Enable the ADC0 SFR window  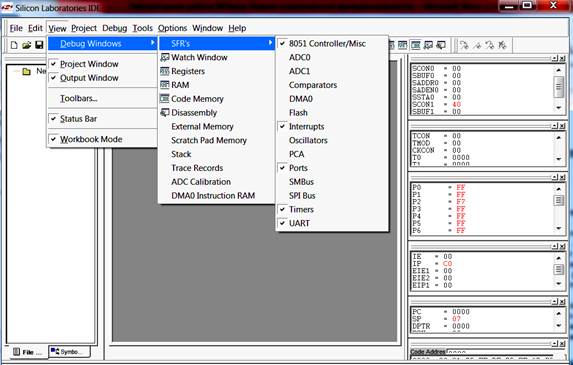[x=332, y=57]
